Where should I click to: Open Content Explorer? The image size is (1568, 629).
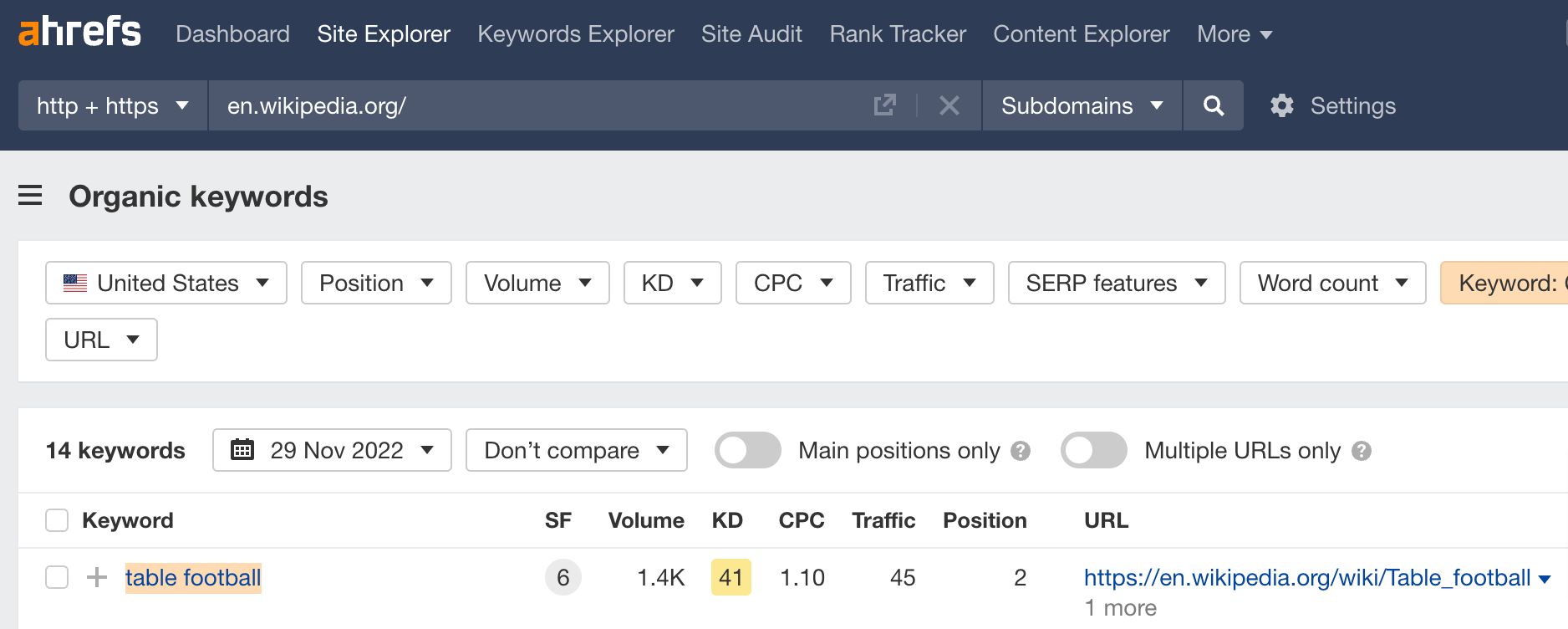(x=1081, y=33)
